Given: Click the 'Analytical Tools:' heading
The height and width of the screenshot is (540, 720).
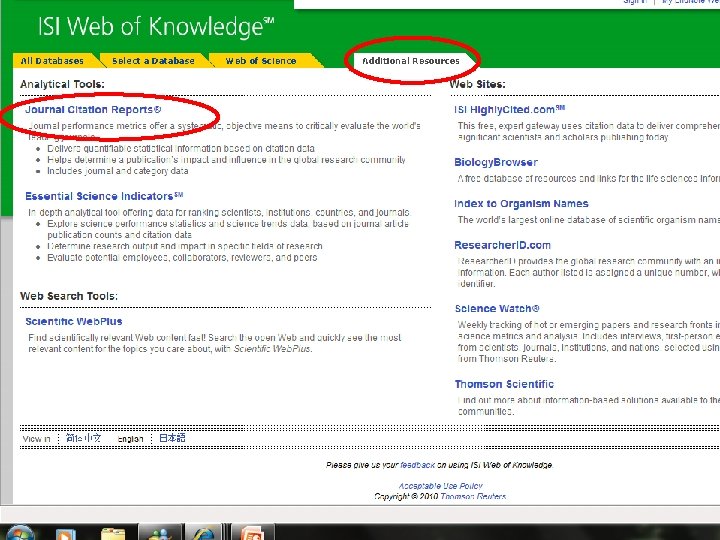Looking at the screenshot, I should pos(62,84).
